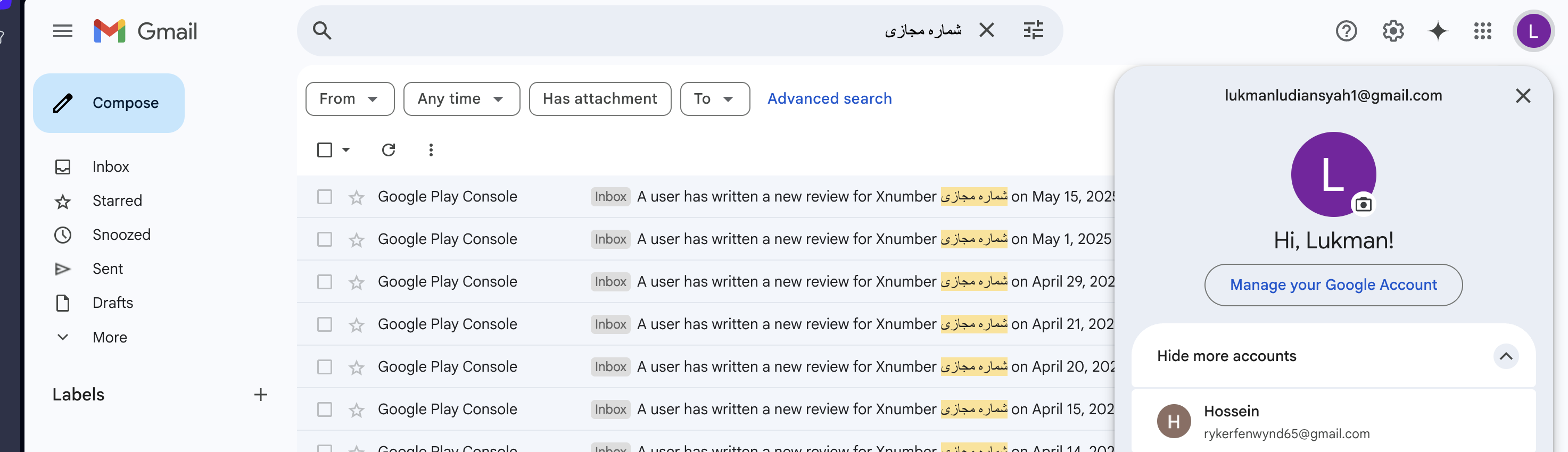Open Sent folder label
This screenshot has width=1568, height=452.
(107, 269)
